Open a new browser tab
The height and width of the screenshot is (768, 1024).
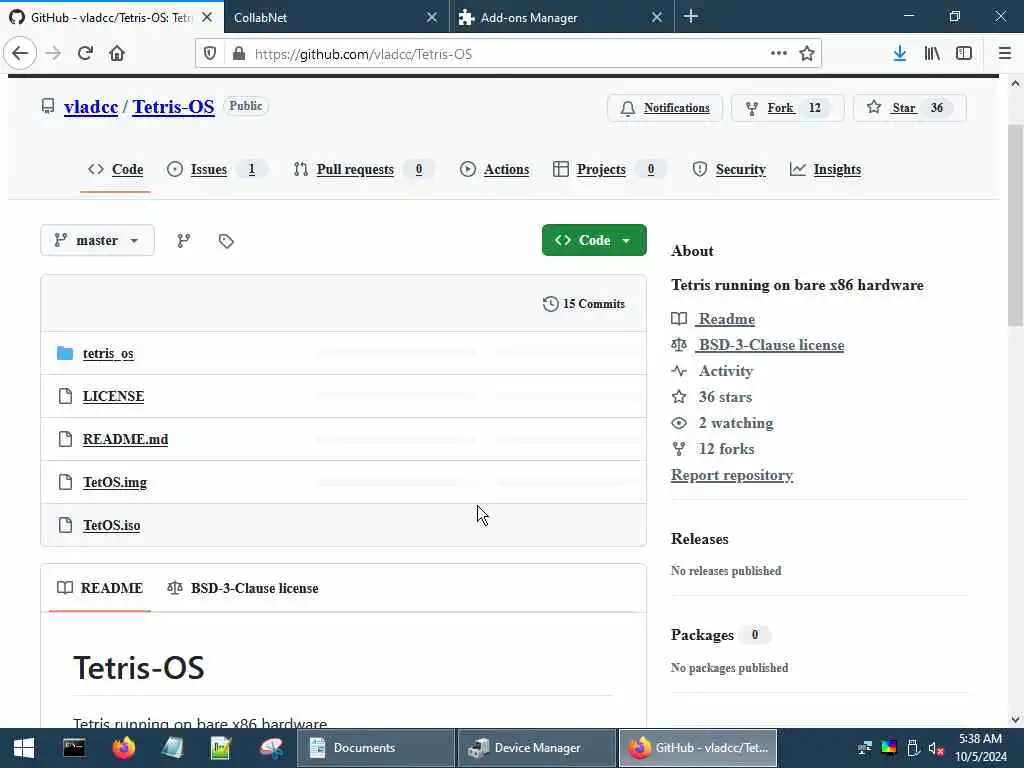(691, 17)
